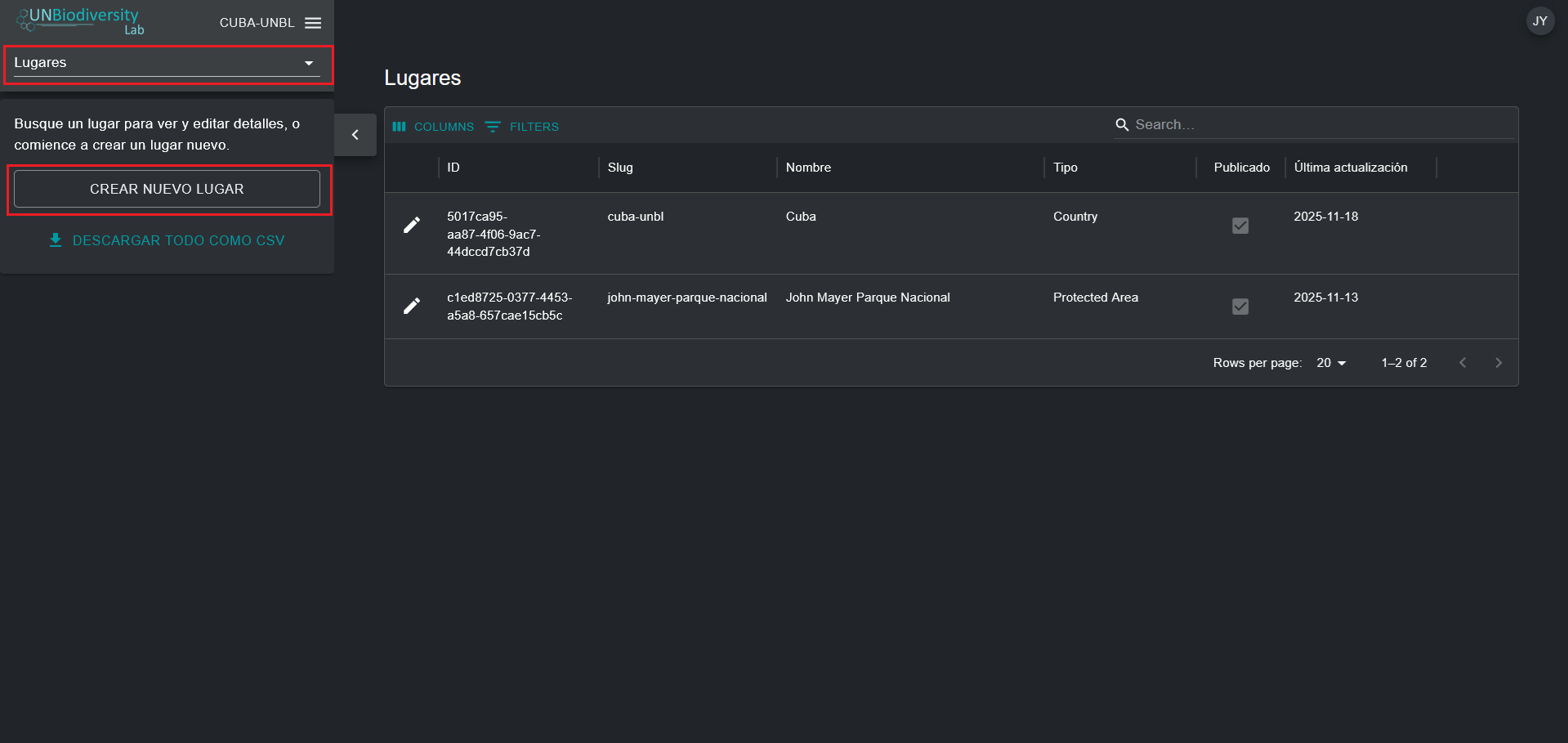This screenshot has width=1568, height=743.
Task: Open the Columns visibility panel
Action: tap(434, 127)
